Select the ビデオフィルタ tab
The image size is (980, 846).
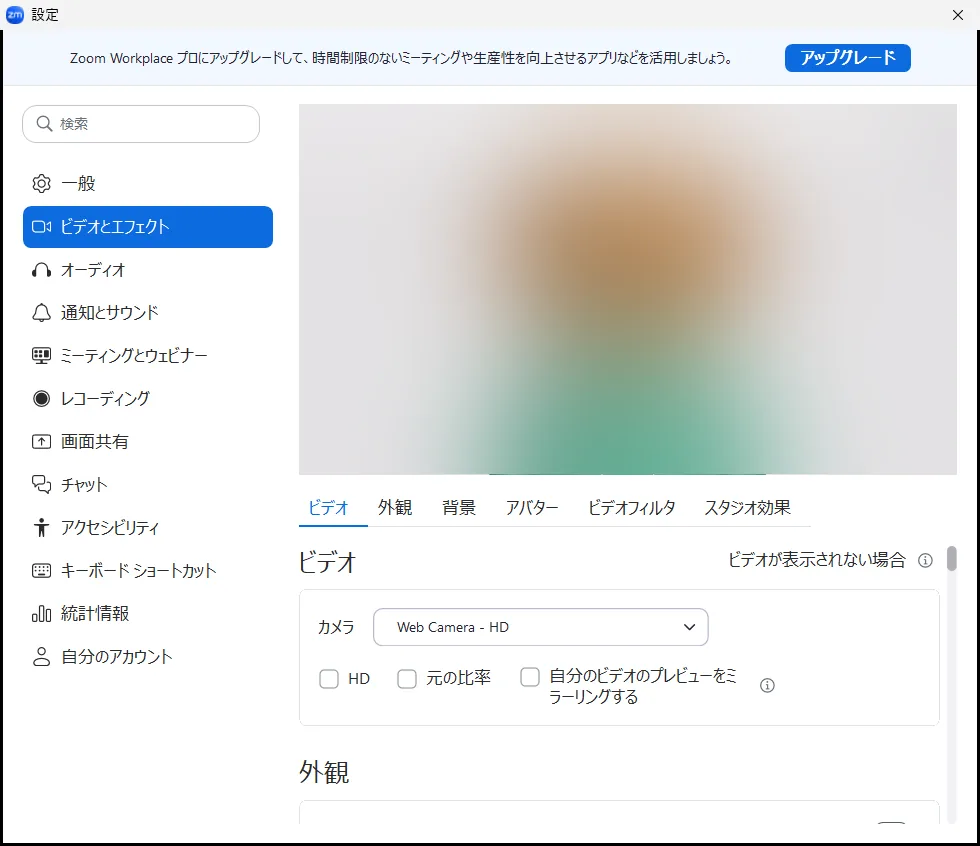coord(631,507)
